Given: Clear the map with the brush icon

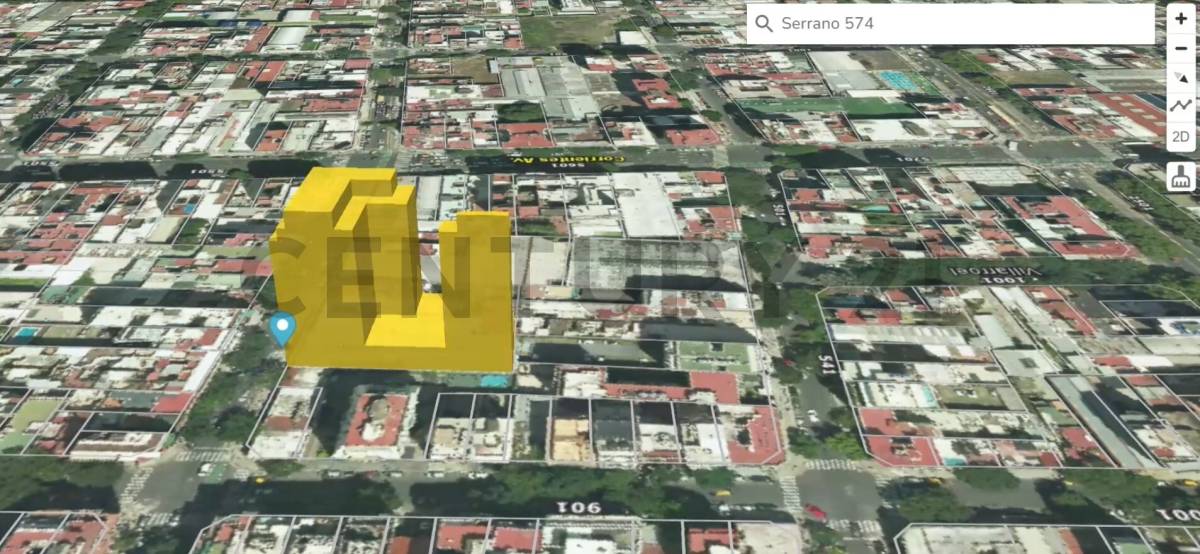Looking at the screenshot, I should pyautogui.click(x=1181, y=177).
